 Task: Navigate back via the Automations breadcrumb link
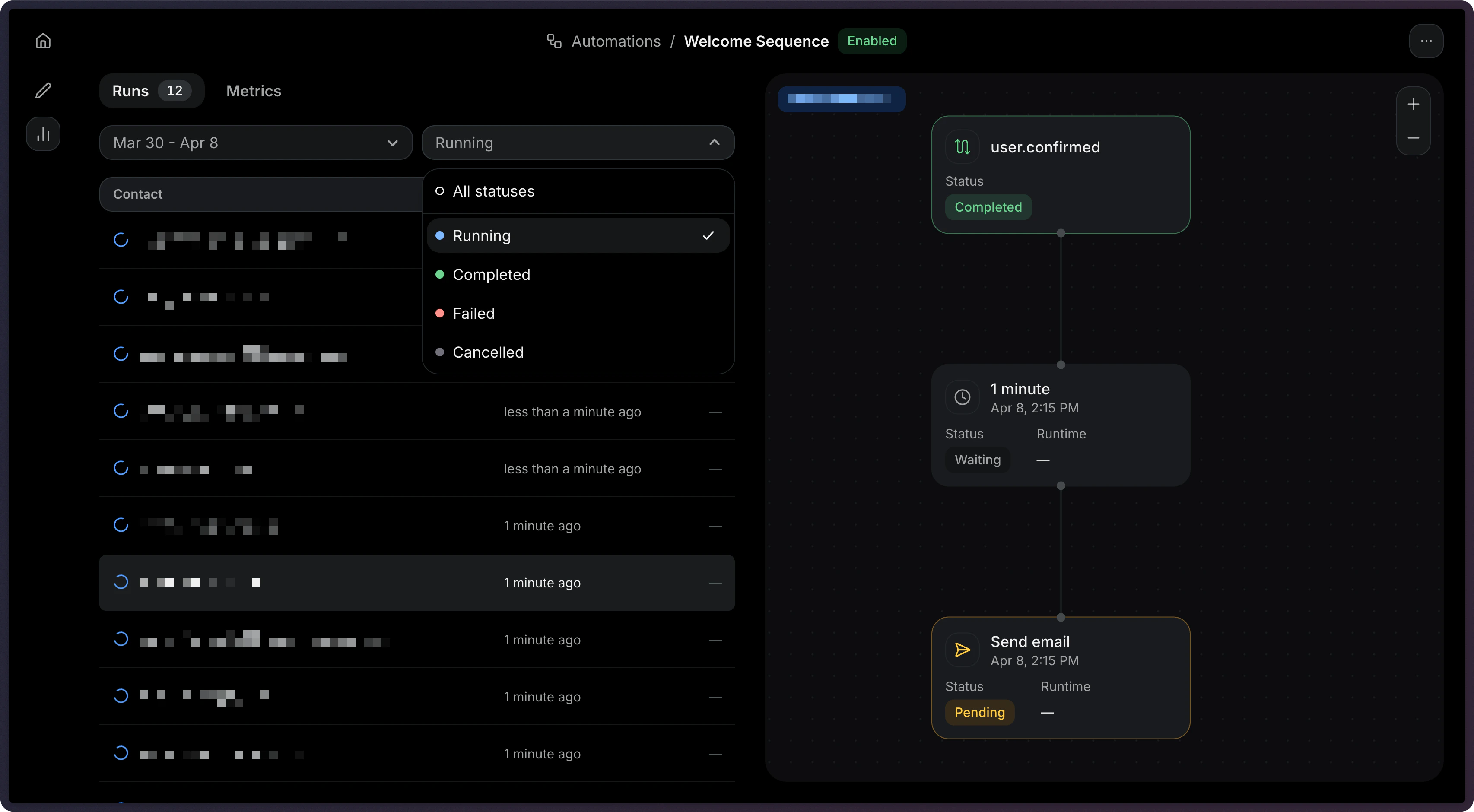click(616, 41)
